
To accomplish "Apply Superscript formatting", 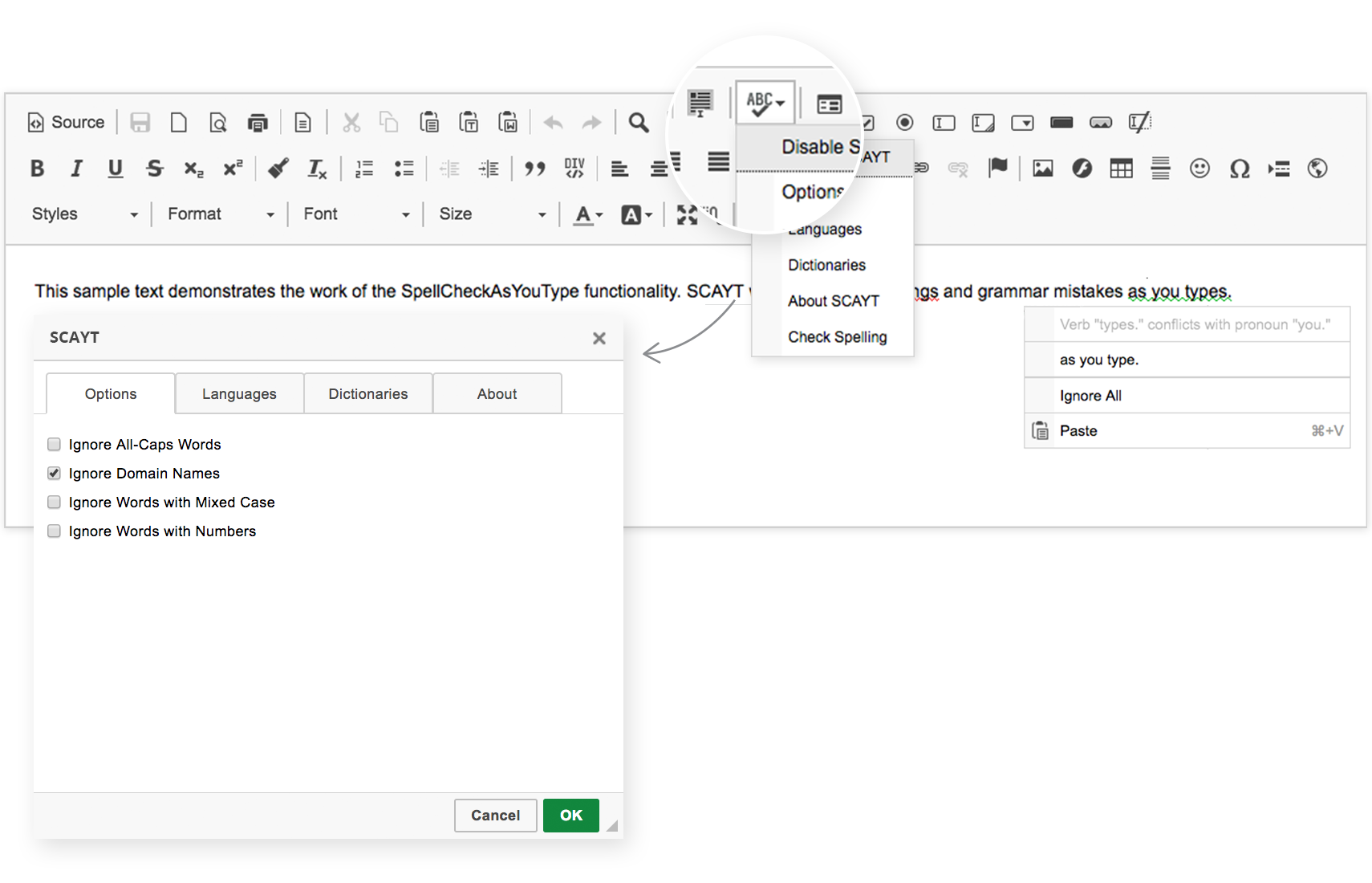I will click(233, 169).
